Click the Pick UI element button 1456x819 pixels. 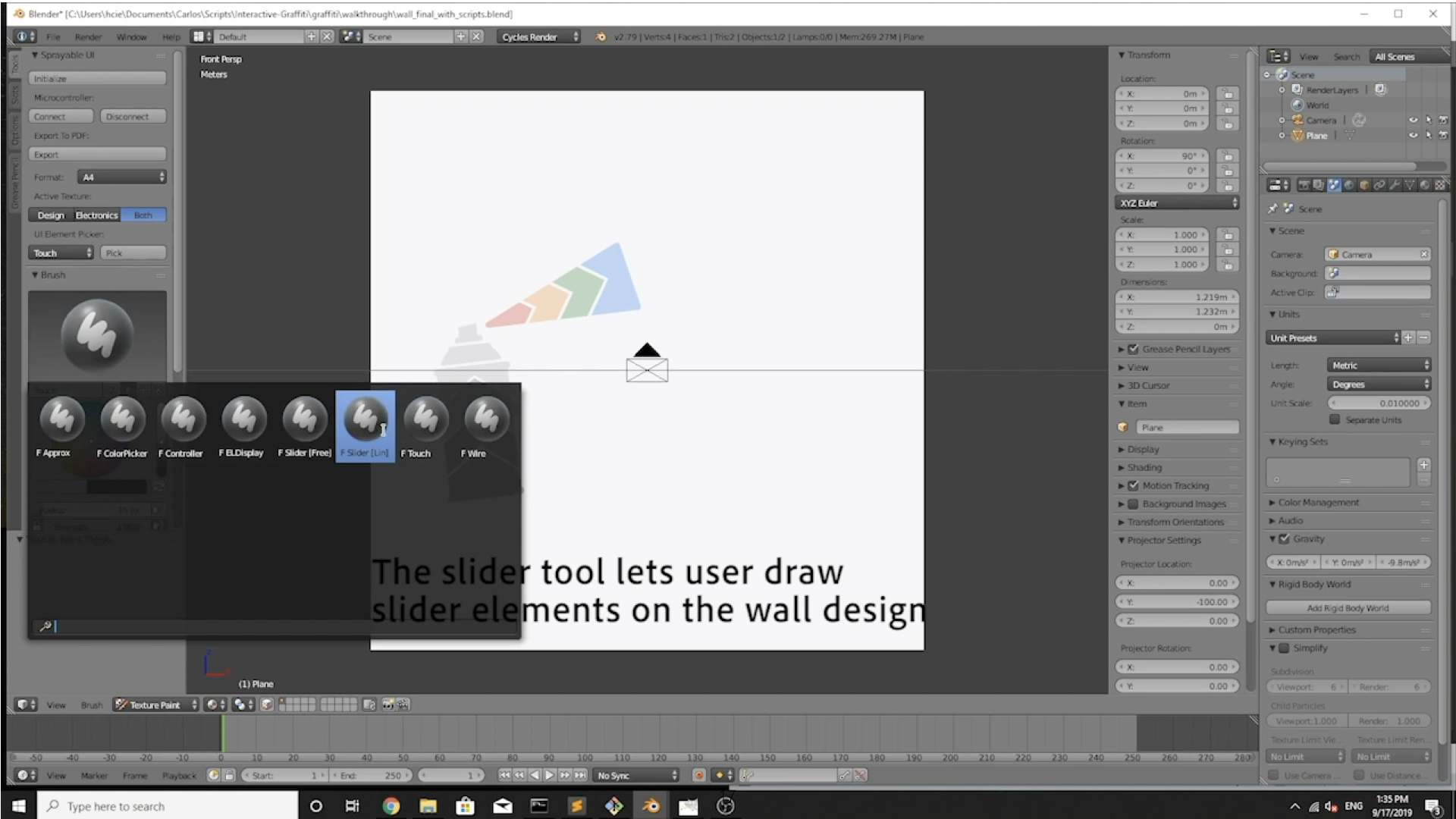point(133,253)
